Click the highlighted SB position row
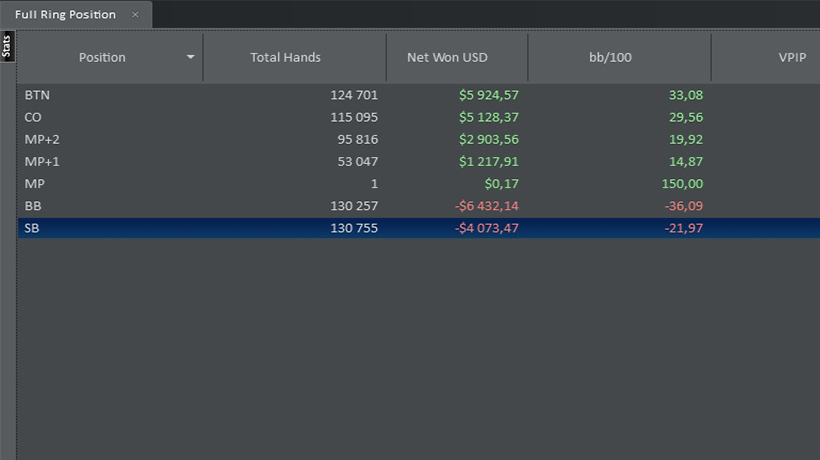Screen dimensions: 820x460 419,228
